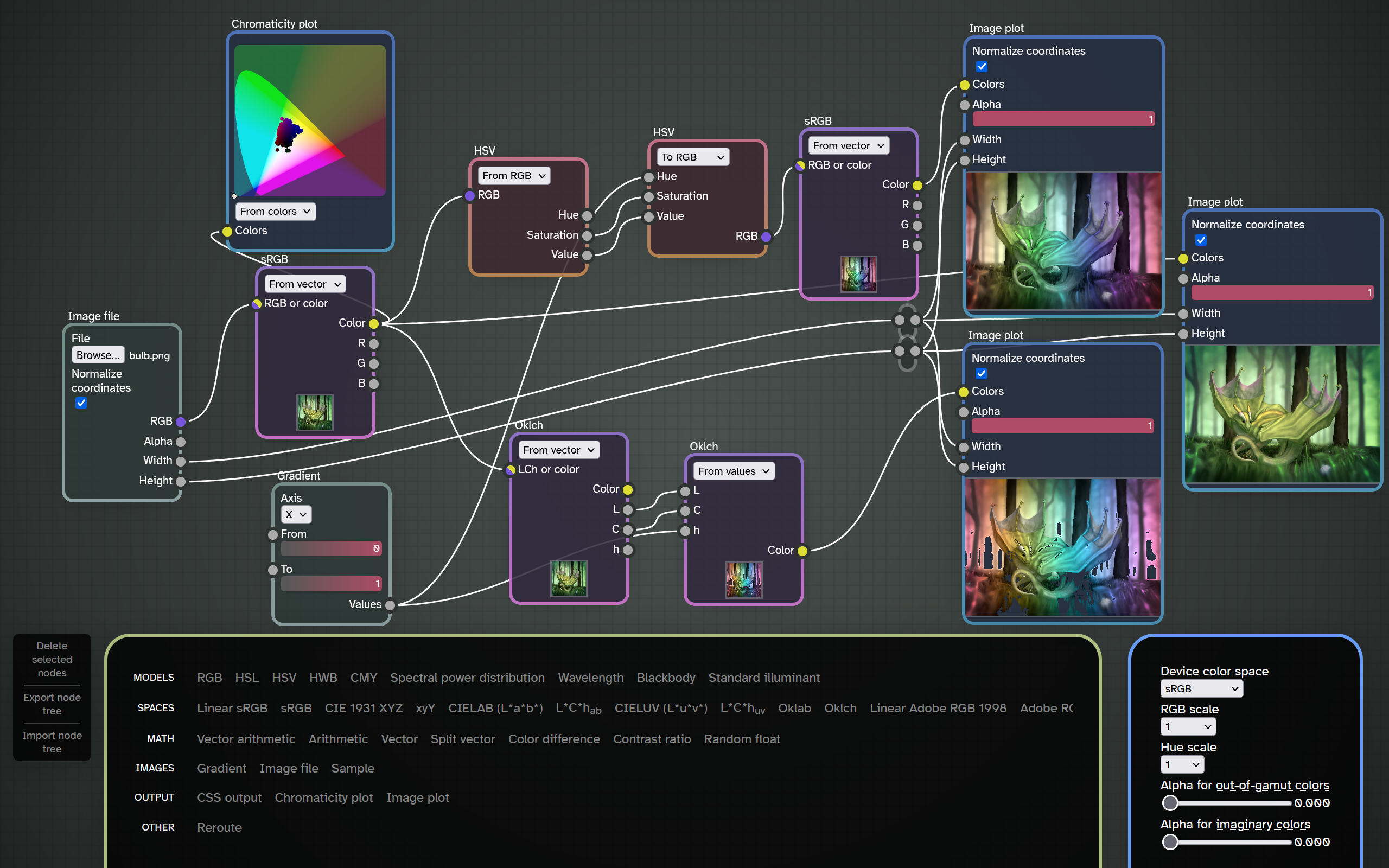Open From vector dropdown in Oklch node
Screen dimensions: 1389x868
tap(559, 450)
